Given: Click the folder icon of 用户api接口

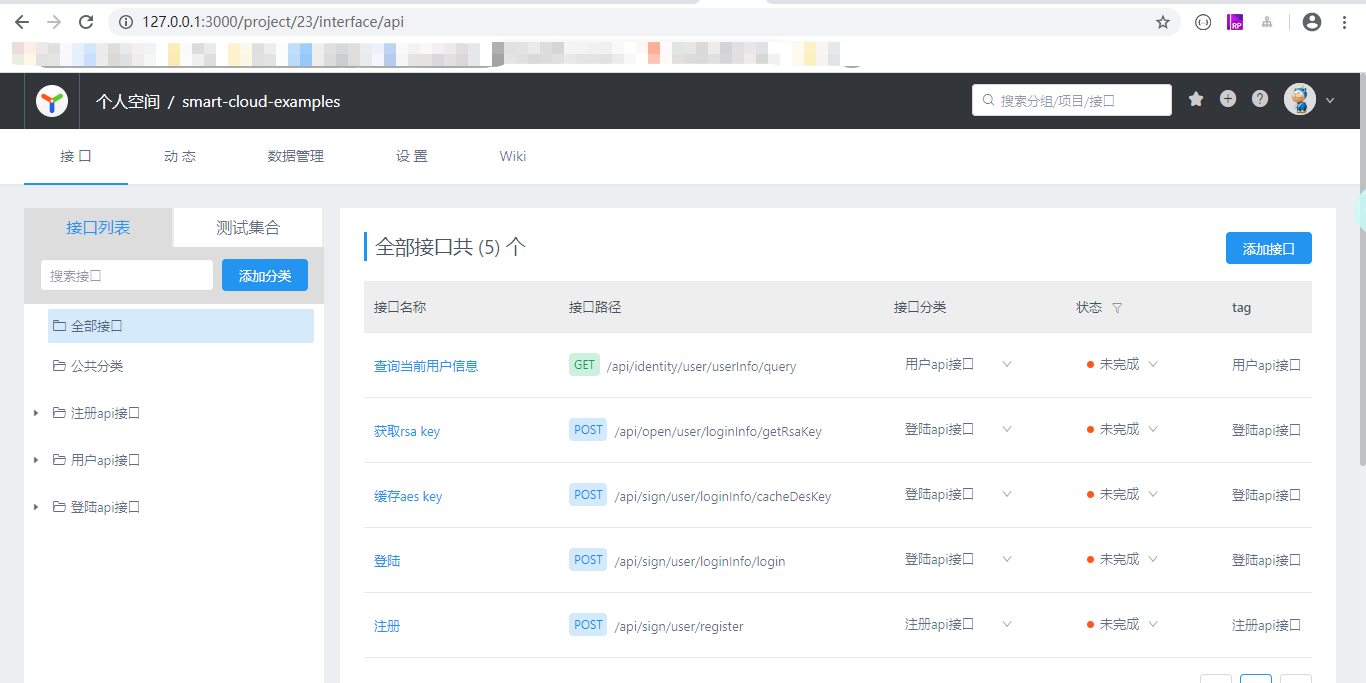Looking at the screenshot, I should (59, 460).
